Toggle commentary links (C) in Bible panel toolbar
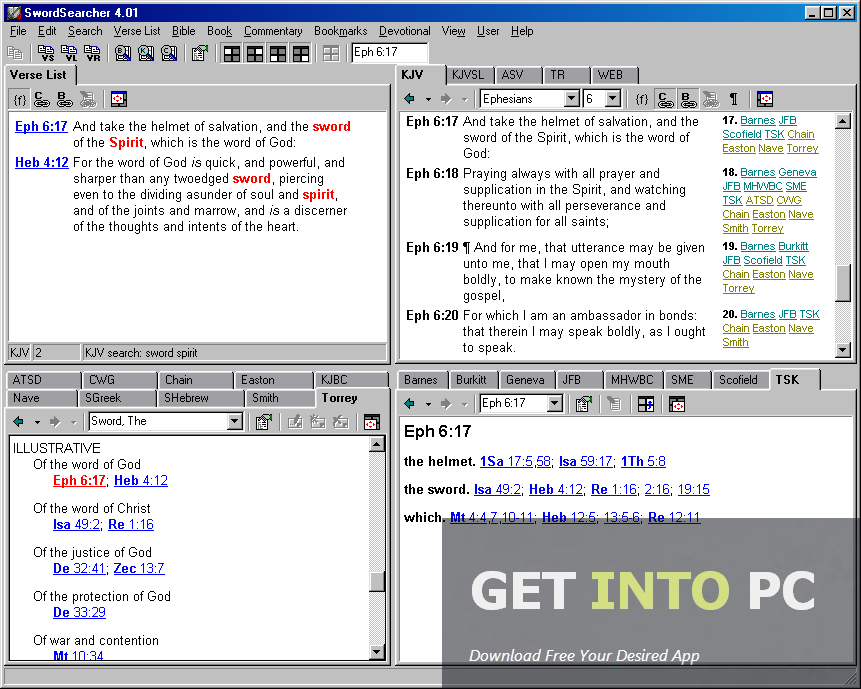The width and height of the screenshot is (861, 689). pos(665,99)
